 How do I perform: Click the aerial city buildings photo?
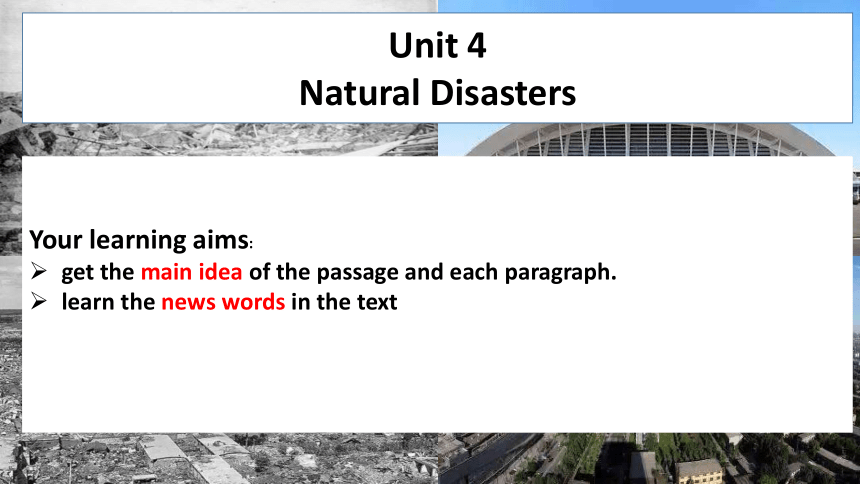[647, 458]
